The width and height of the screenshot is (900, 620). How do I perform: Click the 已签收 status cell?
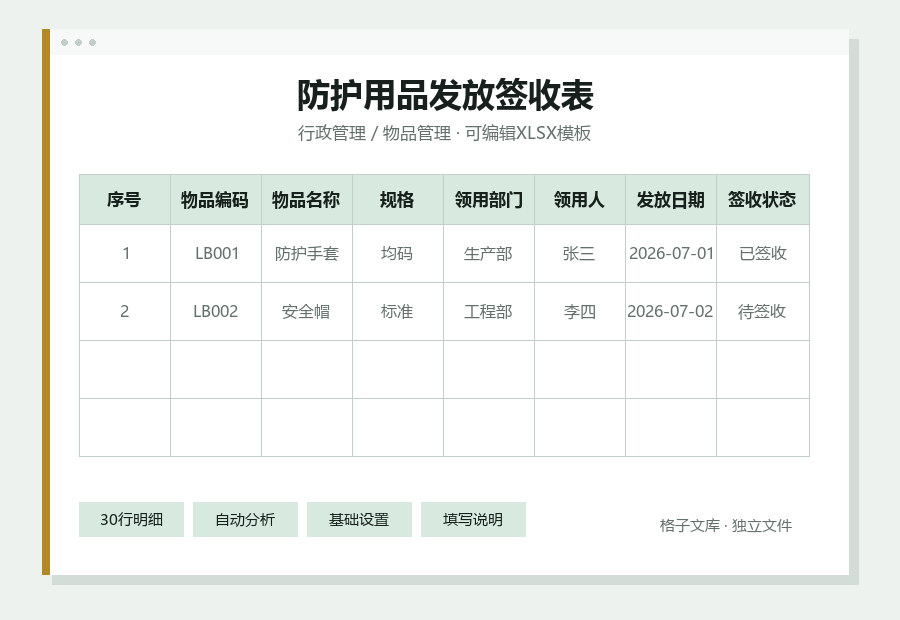tap(763, 253)
